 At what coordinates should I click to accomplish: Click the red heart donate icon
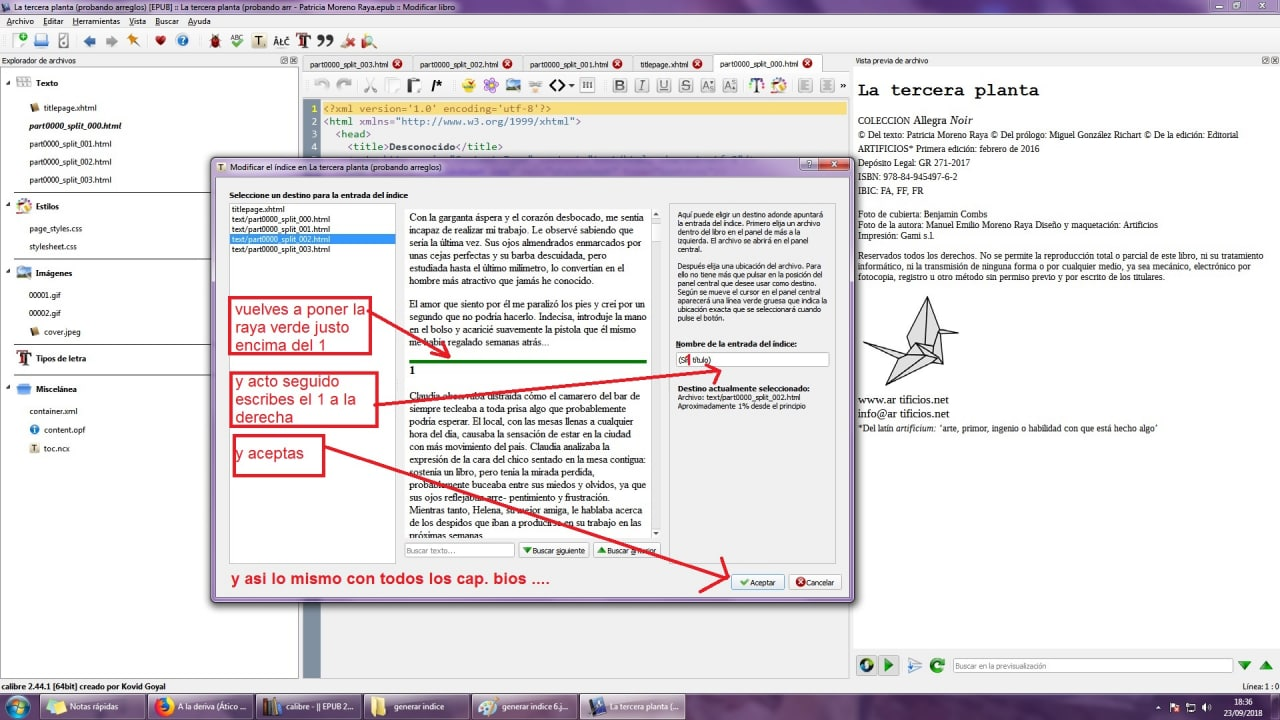point(160,41)
